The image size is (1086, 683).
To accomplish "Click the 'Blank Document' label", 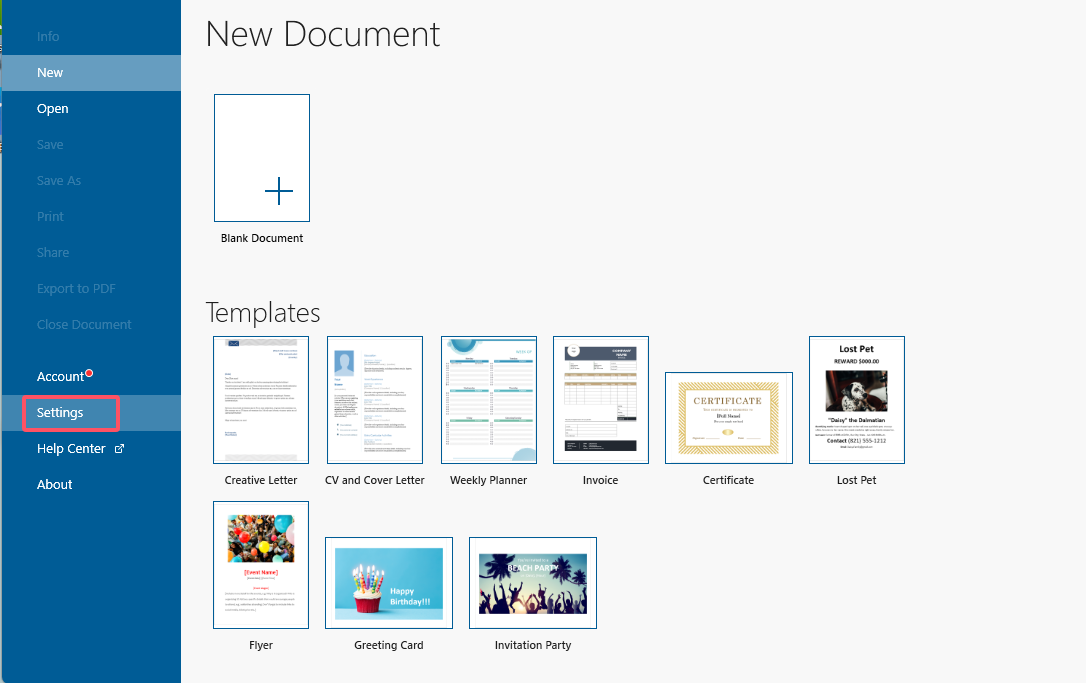I will [262, 238].
